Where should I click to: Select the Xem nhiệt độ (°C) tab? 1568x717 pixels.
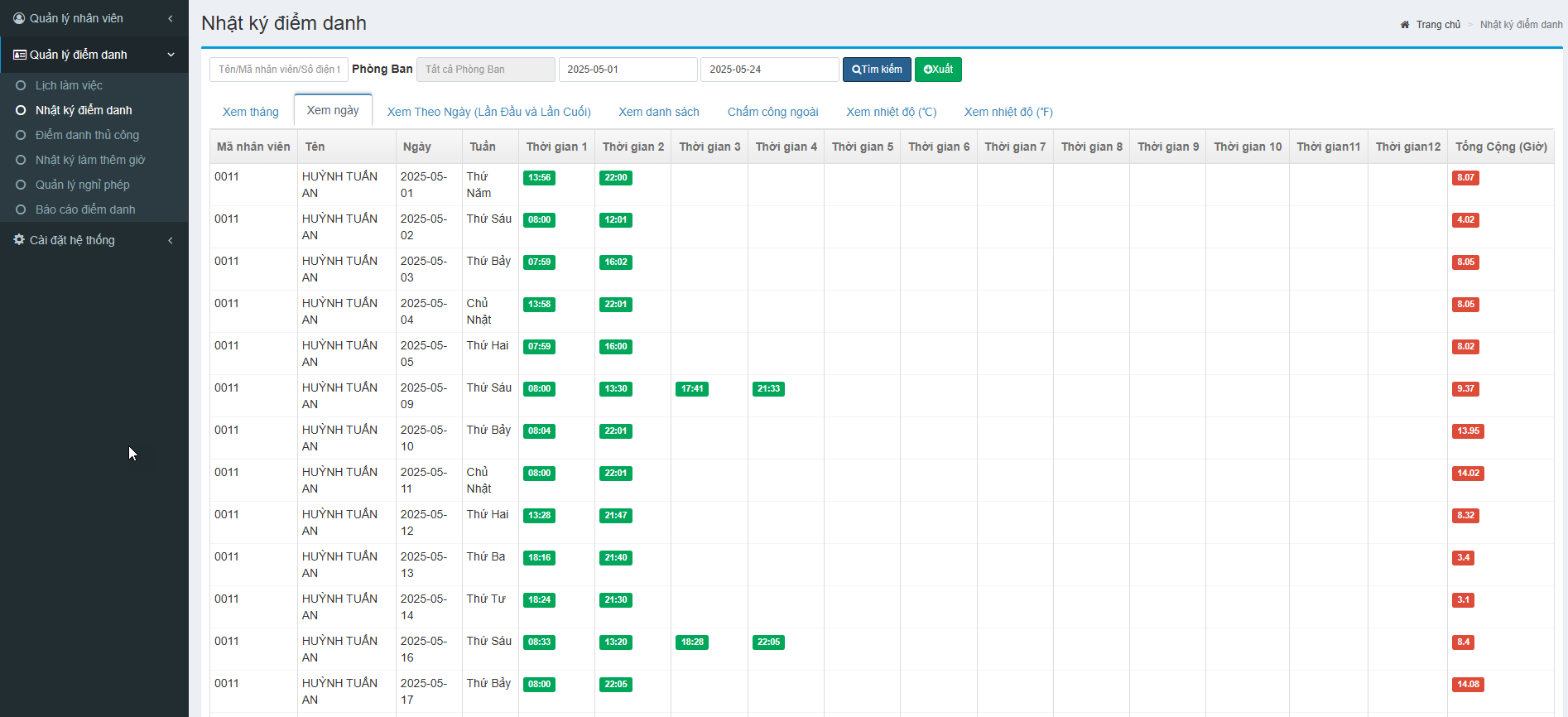(891, 112)
